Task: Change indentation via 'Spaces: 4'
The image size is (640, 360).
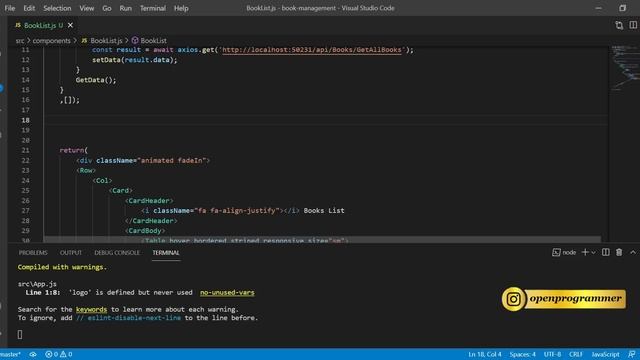Action: tap(522, 354)
